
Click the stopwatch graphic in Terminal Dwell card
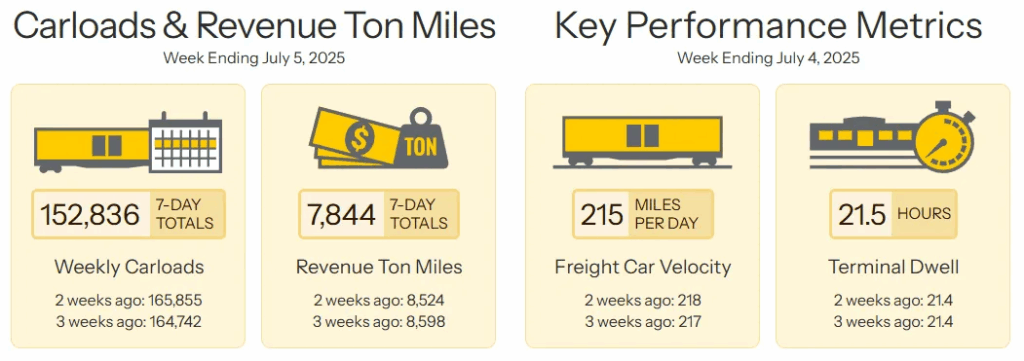click(x=945, y=138)
